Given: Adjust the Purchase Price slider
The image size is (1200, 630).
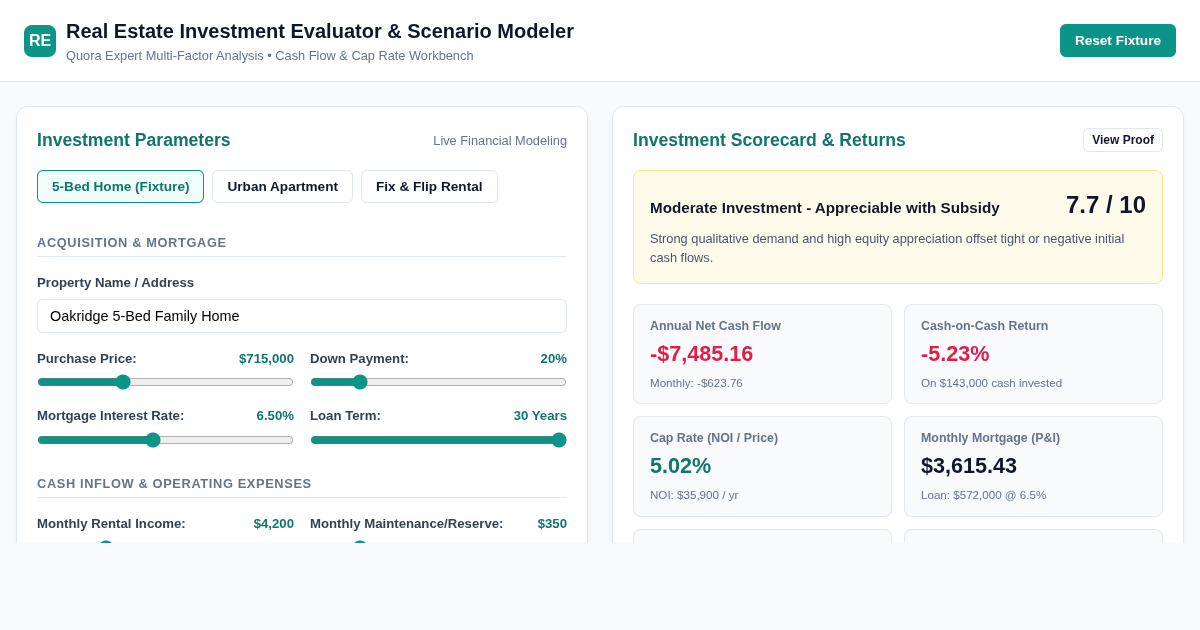Looking at the screenshot, I should [165, 382].
